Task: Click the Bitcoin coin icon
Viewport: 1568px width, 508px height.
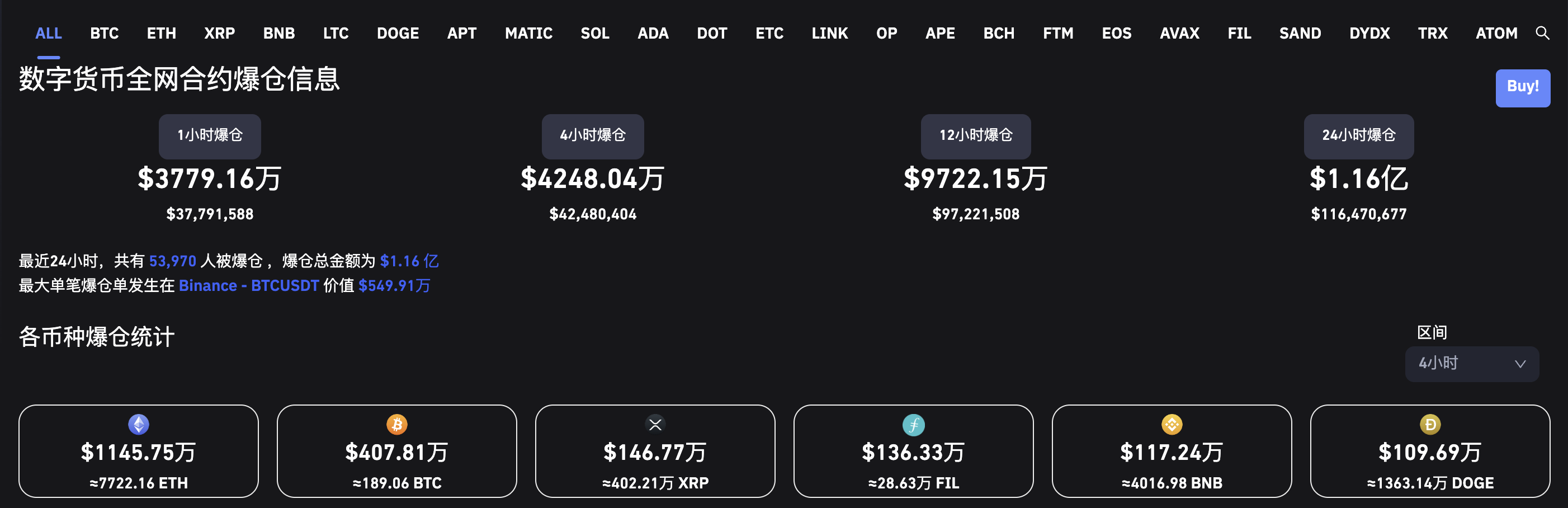Action: (x=397, y=424)
